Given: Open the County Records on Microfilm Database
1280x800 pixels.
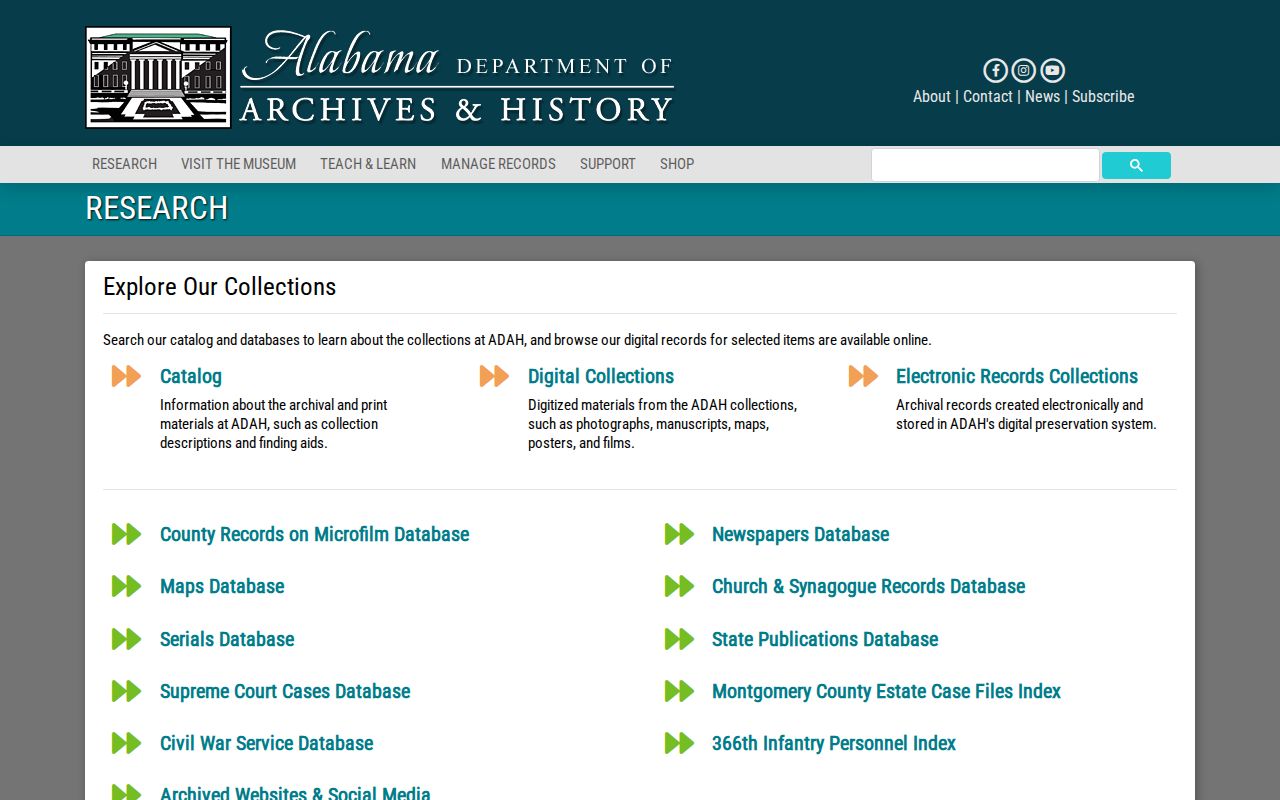Looking at the screenshot, I should click(315, 534).
